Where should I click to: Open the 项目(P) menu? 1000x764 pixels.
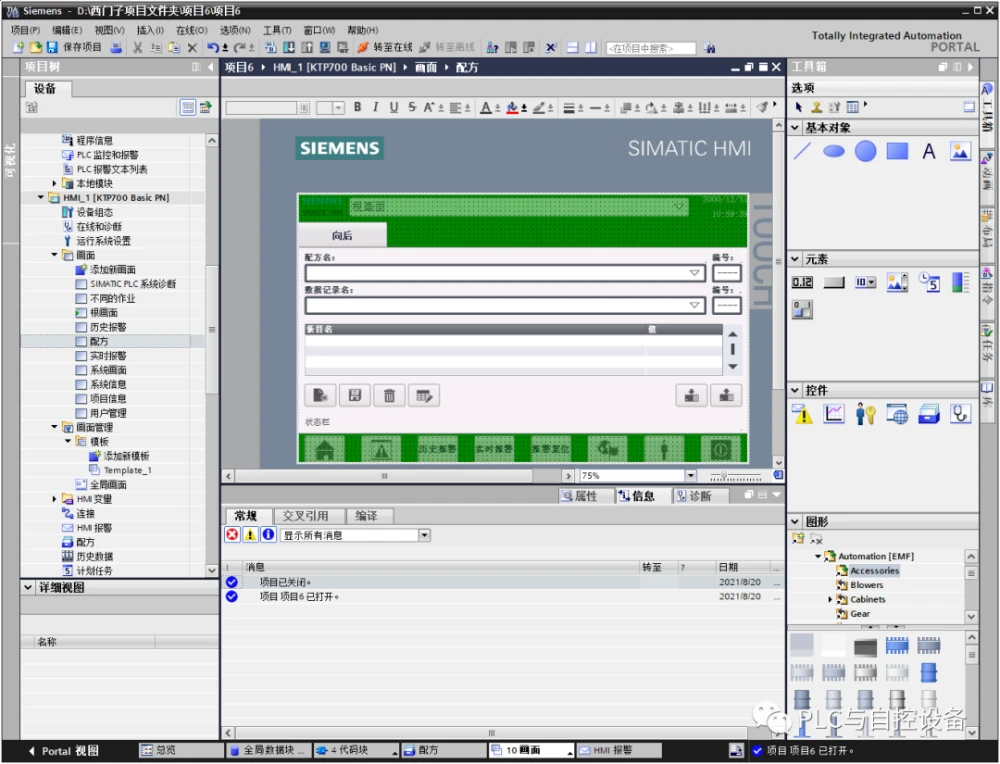26,30
